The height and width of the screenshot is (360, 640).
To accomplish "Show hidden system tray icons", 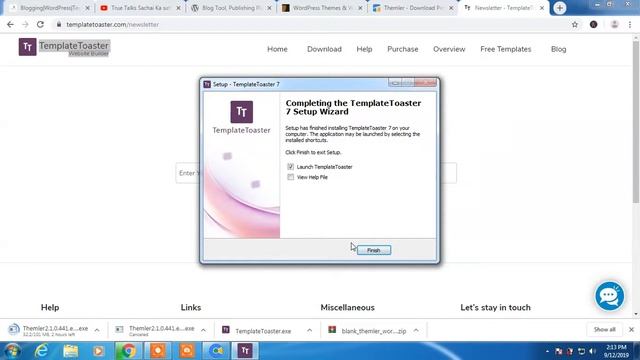I will 547,351.
